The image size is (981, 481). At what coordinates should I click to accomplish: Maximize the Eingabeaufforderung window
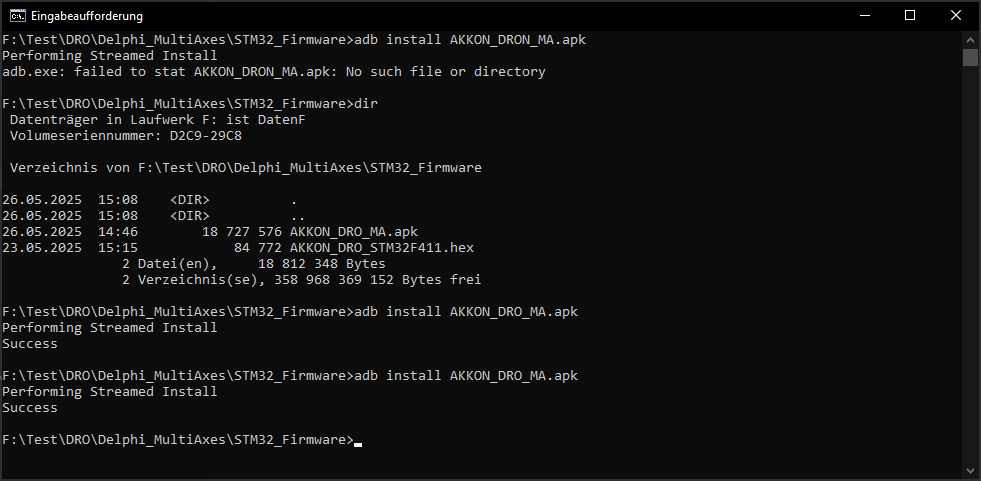coord(910,16)
